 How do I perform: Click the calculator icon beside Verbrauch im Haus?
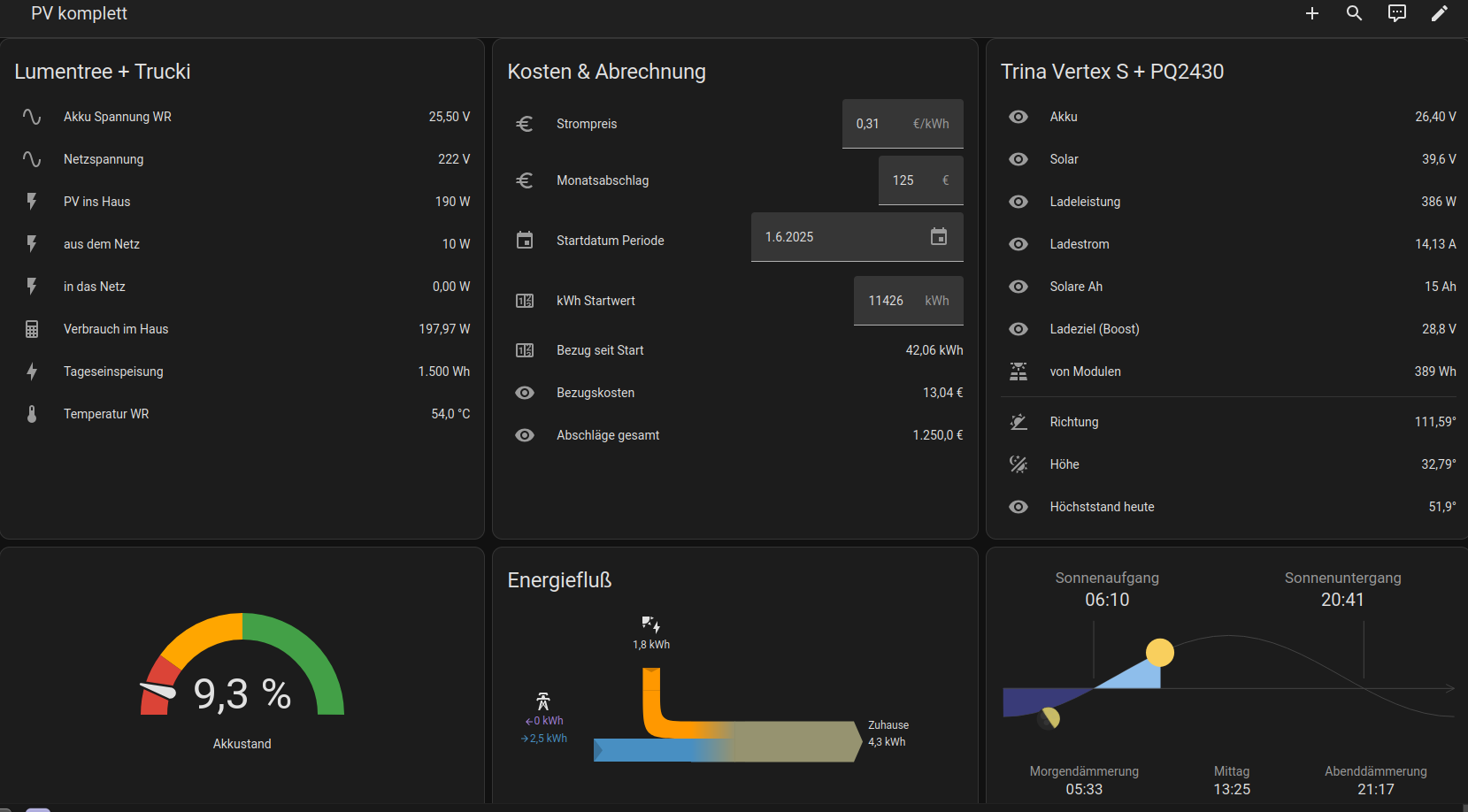pos(32,329)
